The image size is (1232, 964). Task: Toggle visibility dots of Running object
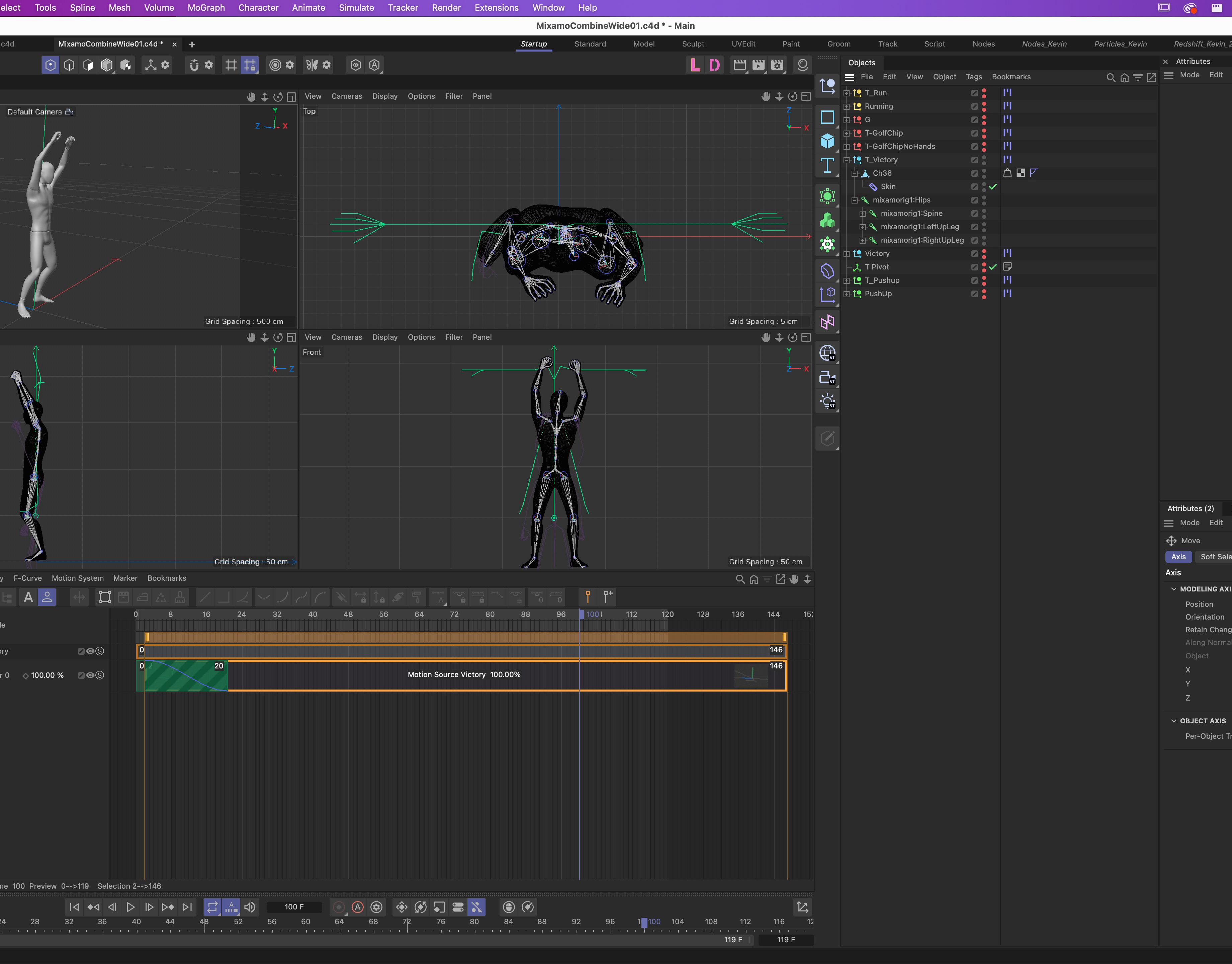pyautogui.click(x=984, y=106)
